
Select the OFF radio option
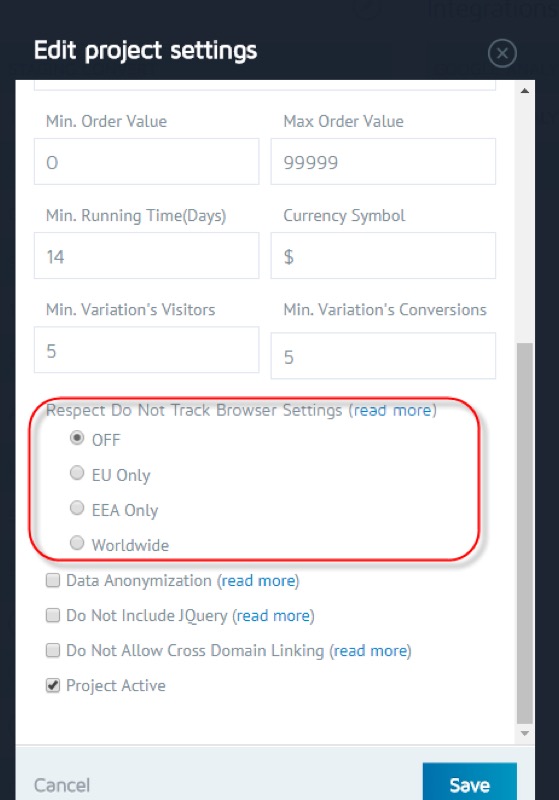tap(77, 438)
